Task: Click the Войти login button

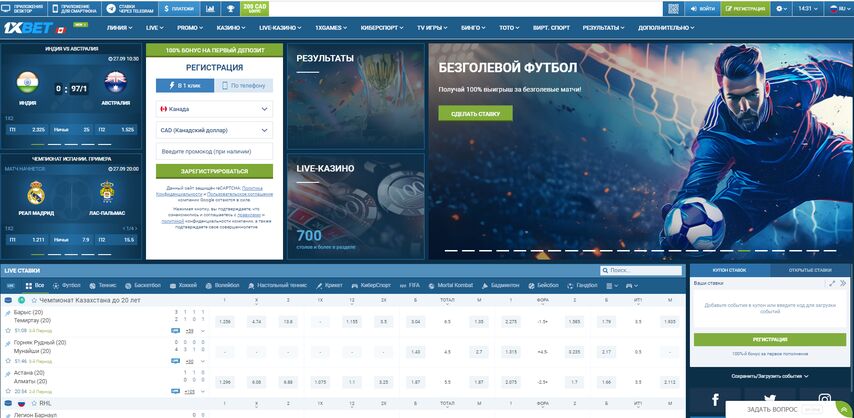Action: click(702, 8)
